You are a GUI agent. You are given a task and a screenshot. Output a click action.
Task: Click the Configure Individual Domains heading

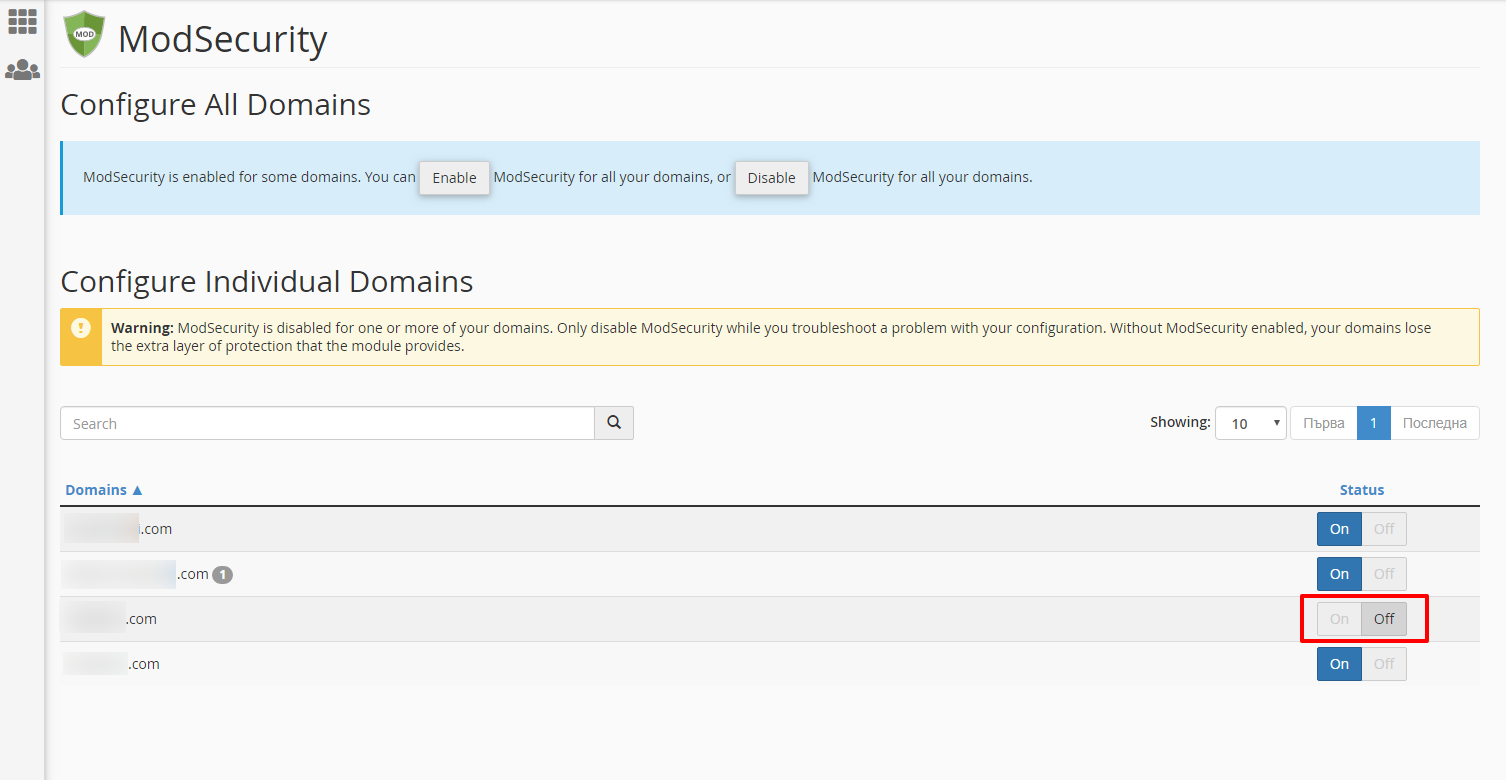pos(267,282)
